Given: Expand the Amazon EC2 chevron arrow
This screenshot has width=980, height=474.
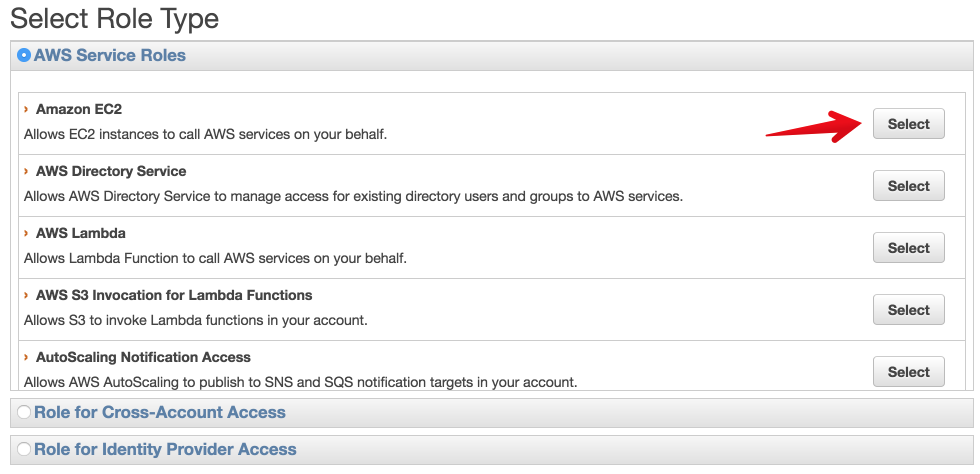Looking at the screenshot, I should point(26,109).
